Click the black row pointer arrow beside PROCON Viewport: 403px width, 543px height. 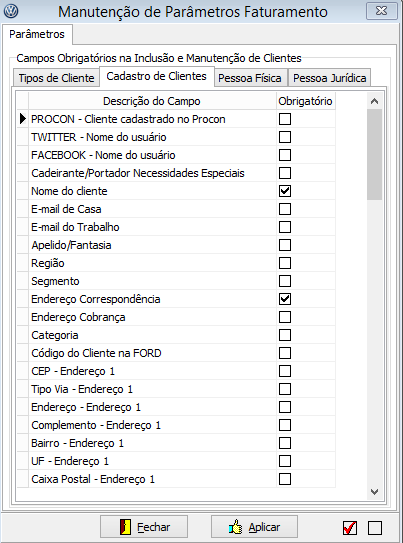click(23, 119)
